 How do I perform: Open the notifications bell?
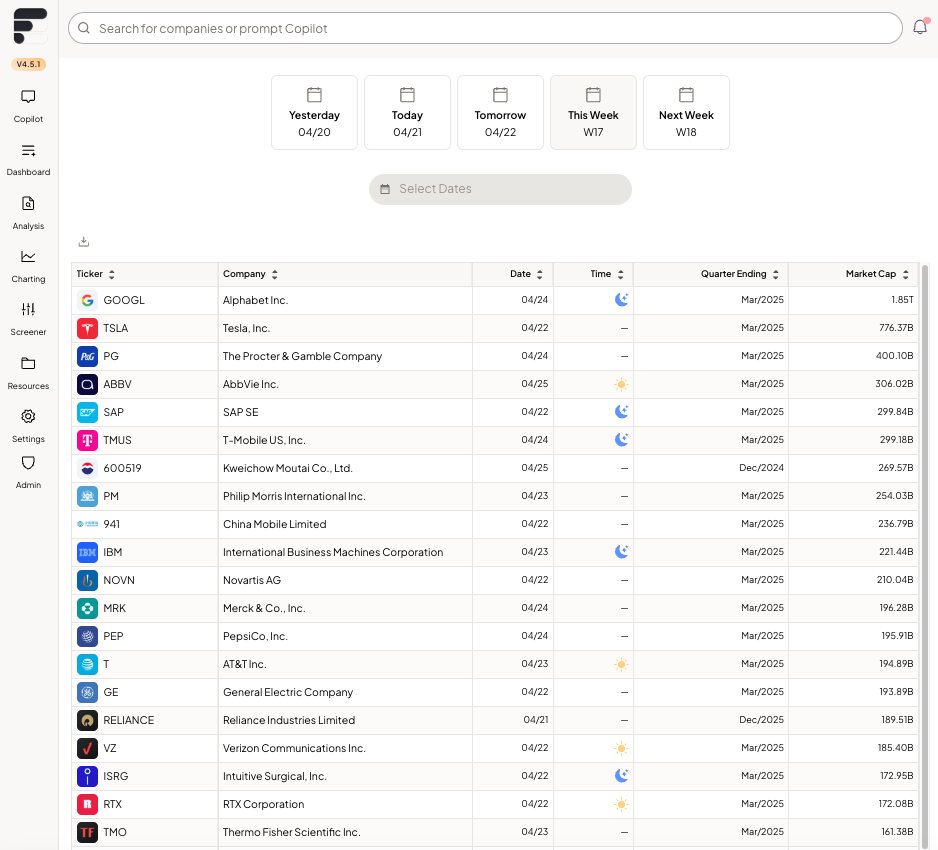pos(919,27)
